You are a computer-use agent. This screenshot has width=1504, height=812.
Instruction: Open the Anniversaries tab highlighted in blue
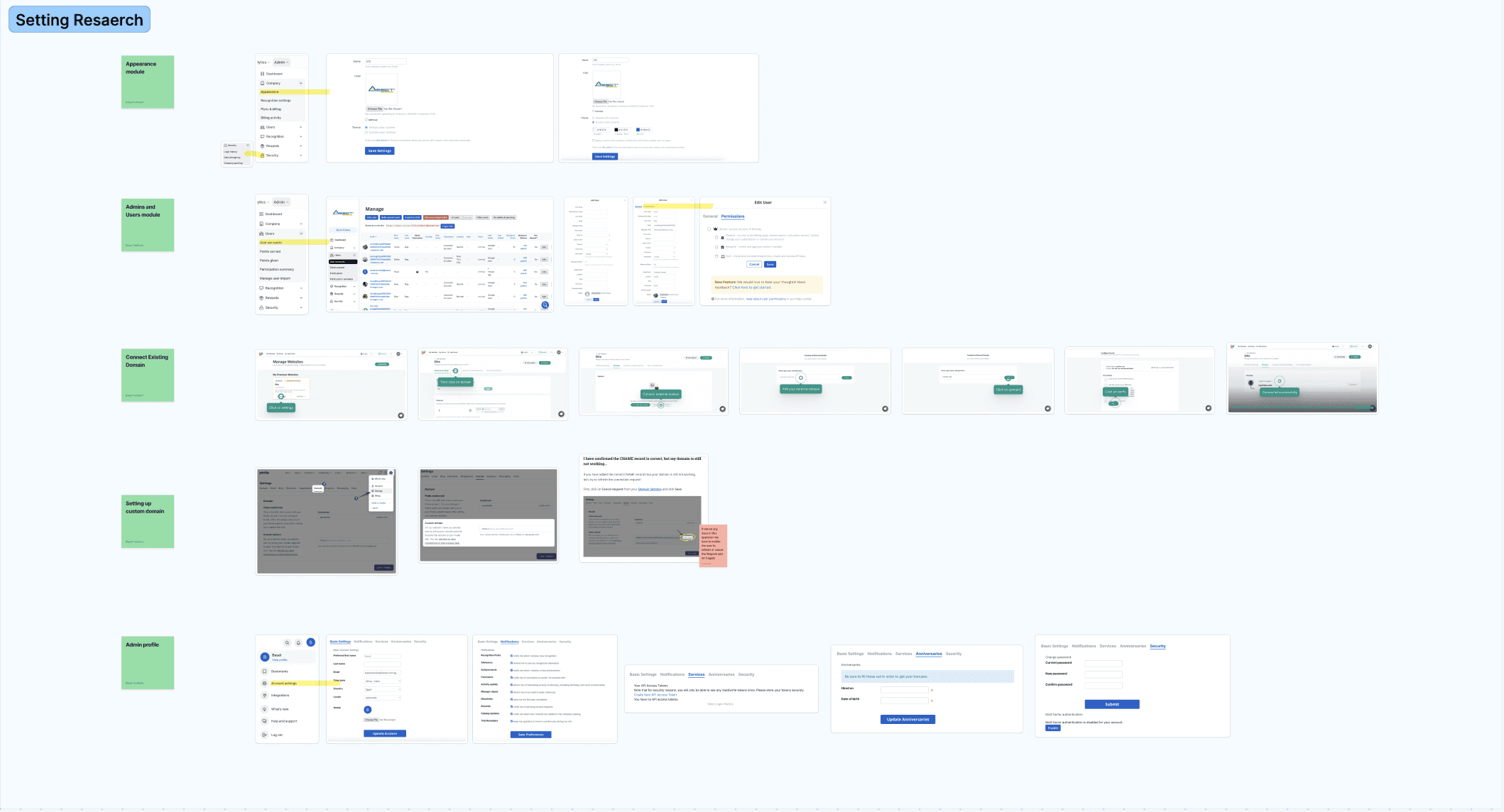pyautogui.click(x=928, y=654)
